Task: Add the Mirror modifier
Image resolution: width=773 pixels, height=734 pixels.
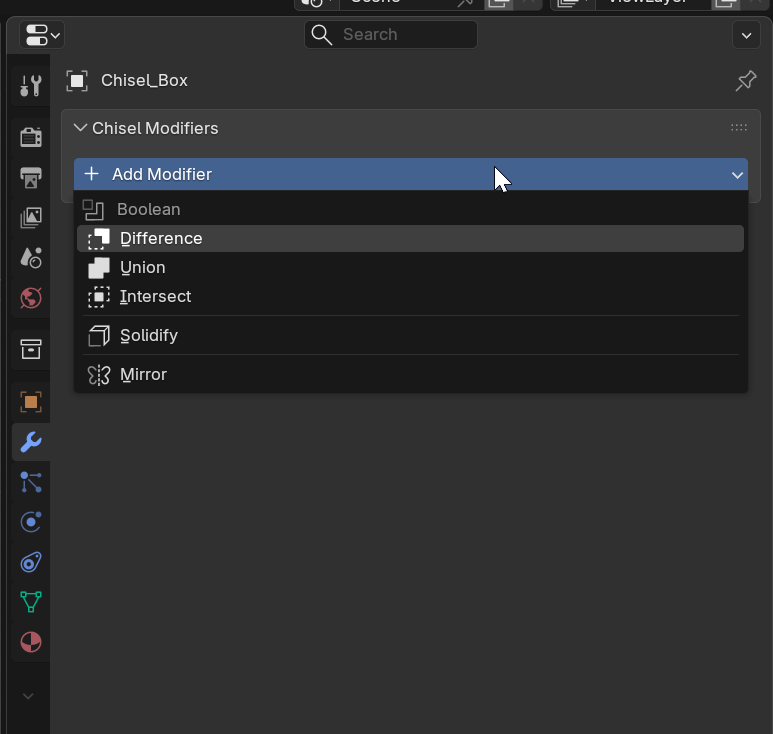Action: [410, 375]
